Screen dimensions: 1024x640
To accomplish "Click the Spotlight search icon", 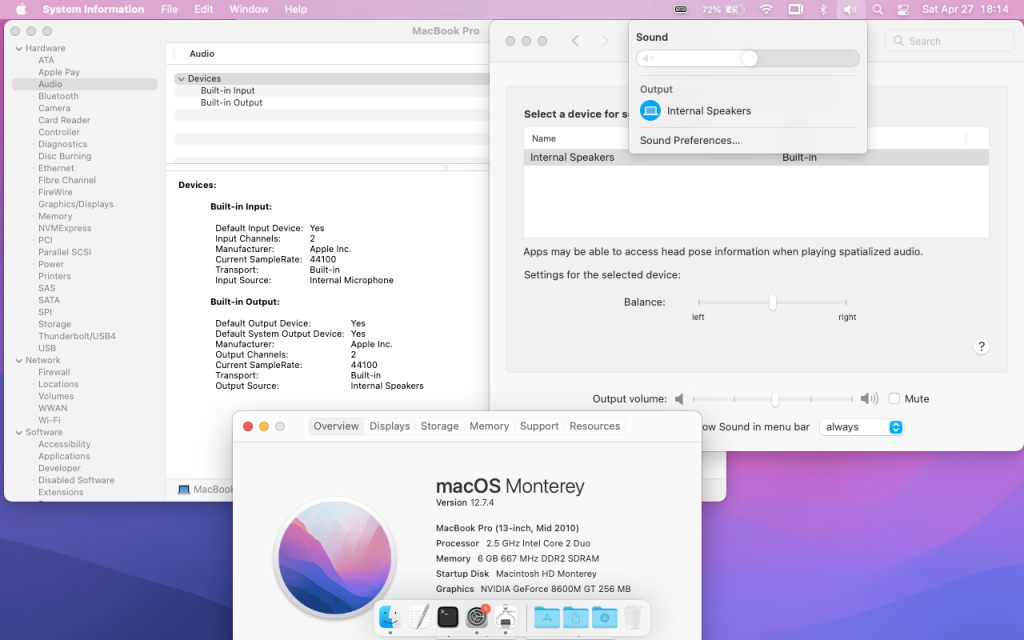I will click(x=877, y=9).
